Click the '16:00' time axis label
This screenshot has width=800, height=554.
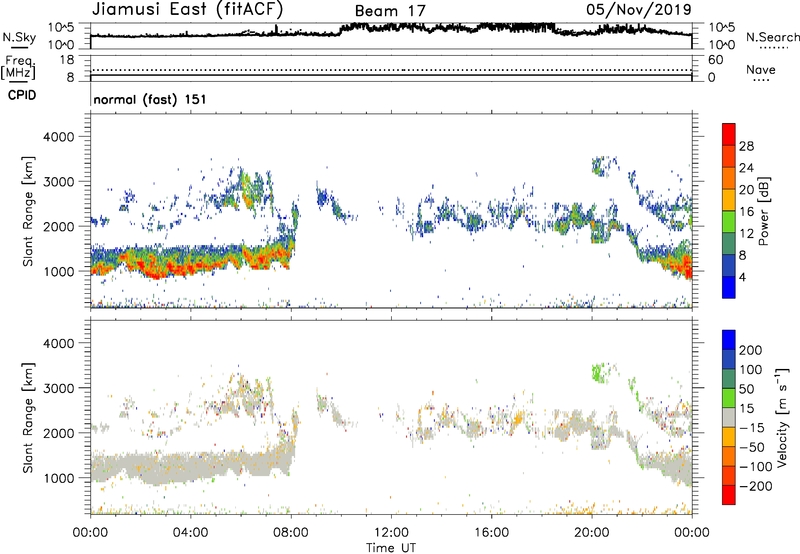[x=491, y=533]
